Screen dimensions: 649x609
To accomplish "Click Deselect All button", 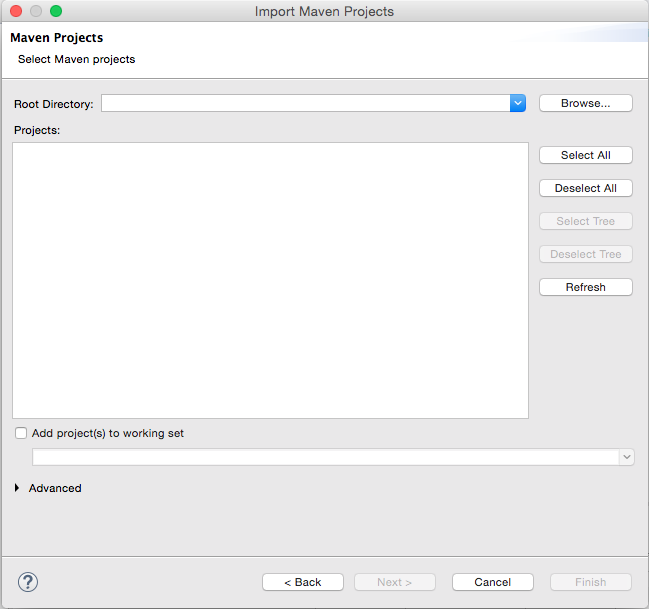I will tap(586, 188).
